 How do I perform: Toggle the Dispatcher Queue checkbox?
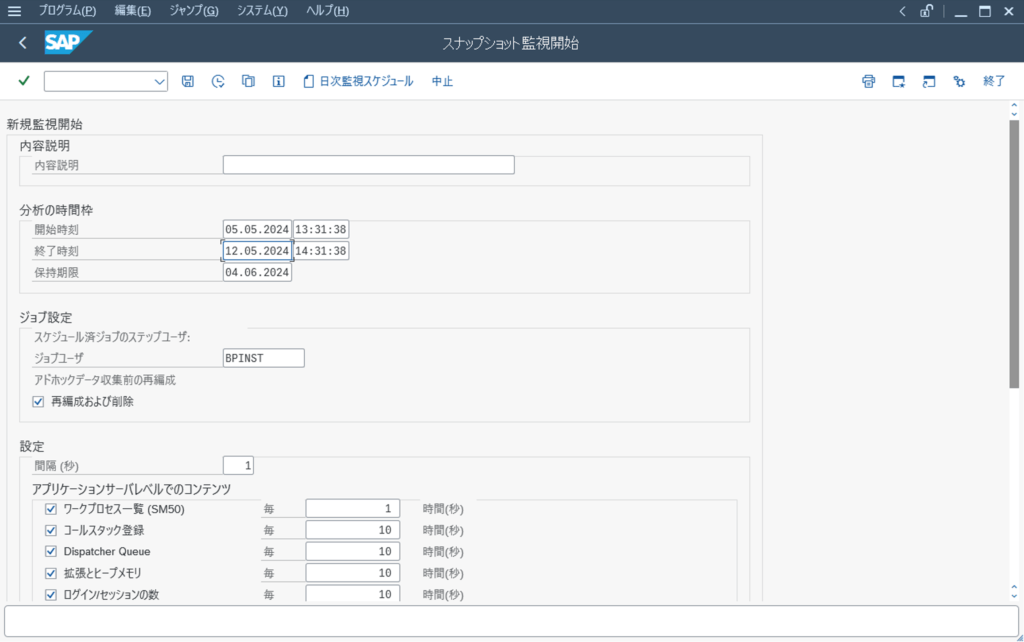point(51,550)
